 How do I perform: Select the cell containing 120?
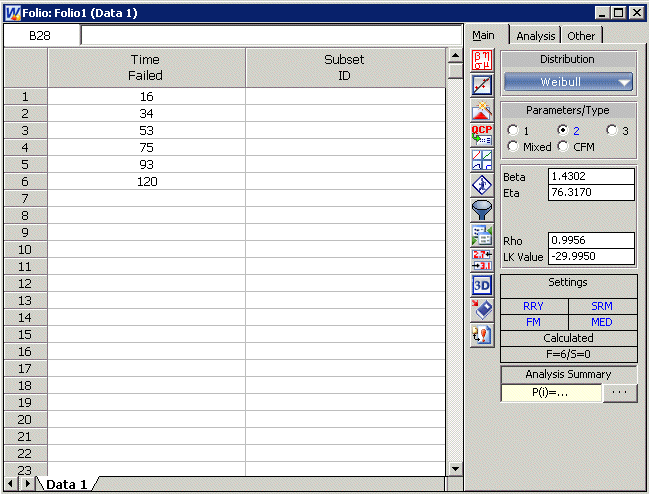(x=147, y=181)
